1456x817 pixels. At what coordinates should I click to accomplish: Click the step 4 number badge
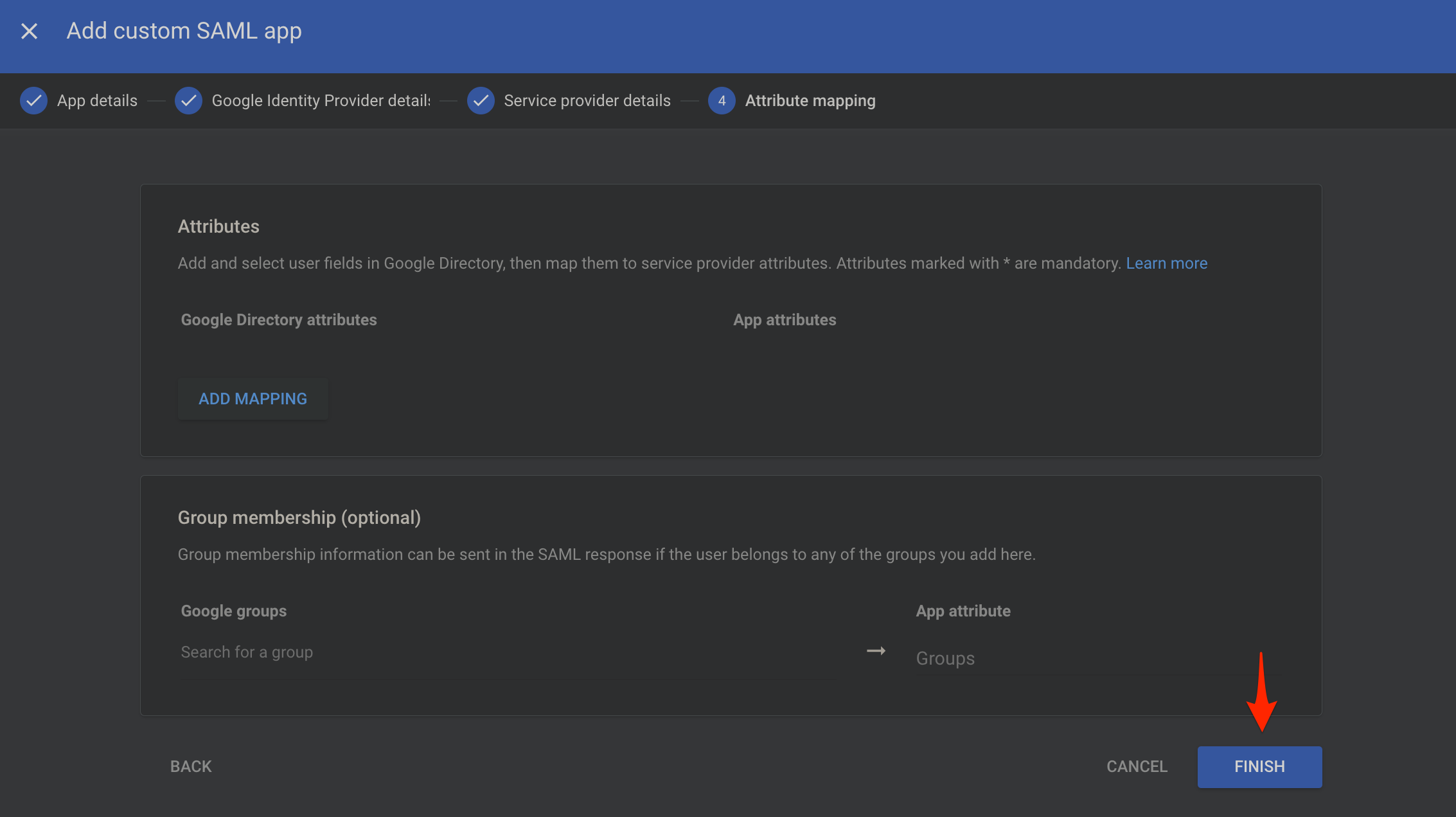pos(722,101)
